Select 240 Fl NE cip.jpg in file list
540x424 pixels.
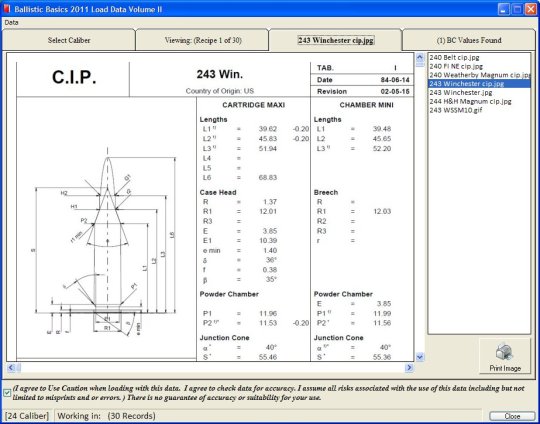click(456, 66)
